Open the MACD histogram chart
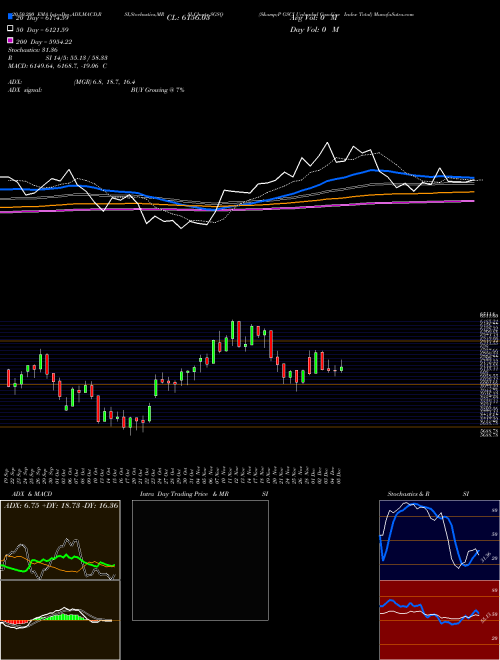This screenshot has width=500, height=660. tap(60, 620)
